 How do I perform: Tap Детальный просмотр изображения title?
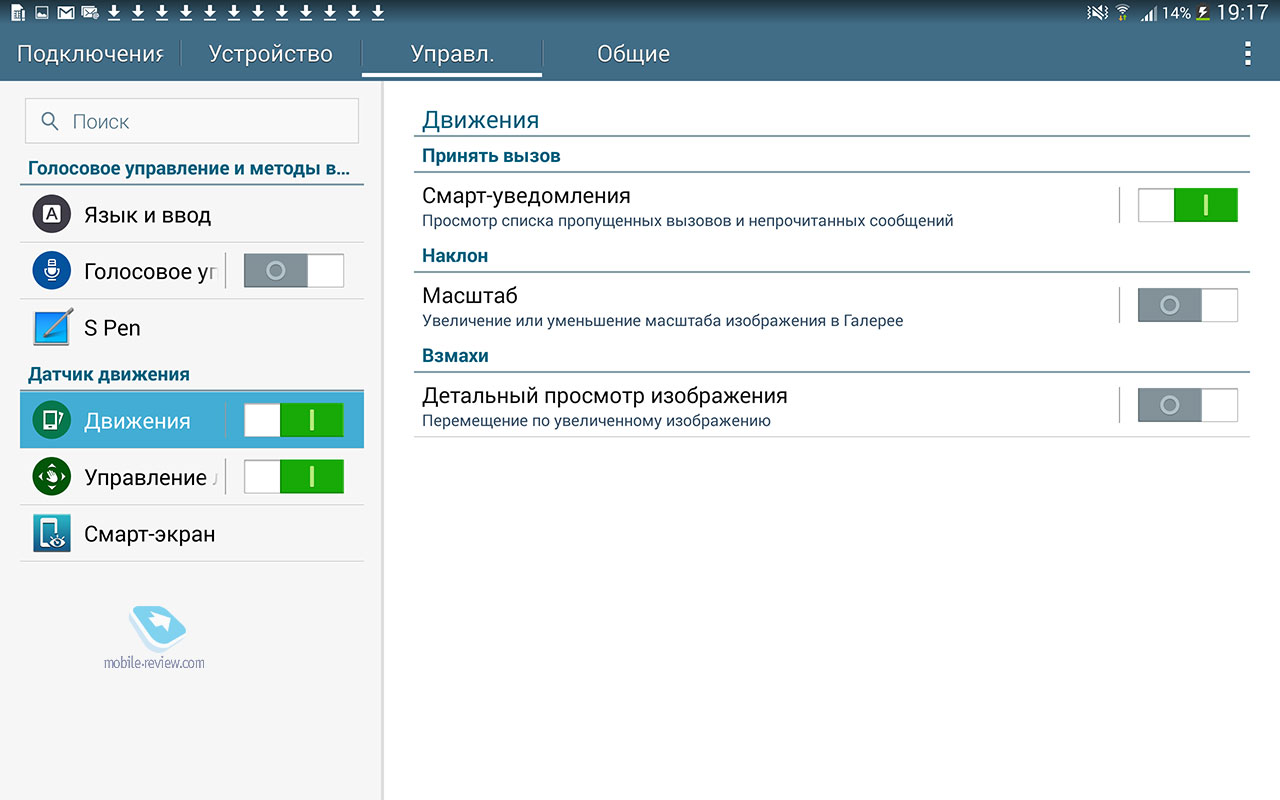(605, 396)
